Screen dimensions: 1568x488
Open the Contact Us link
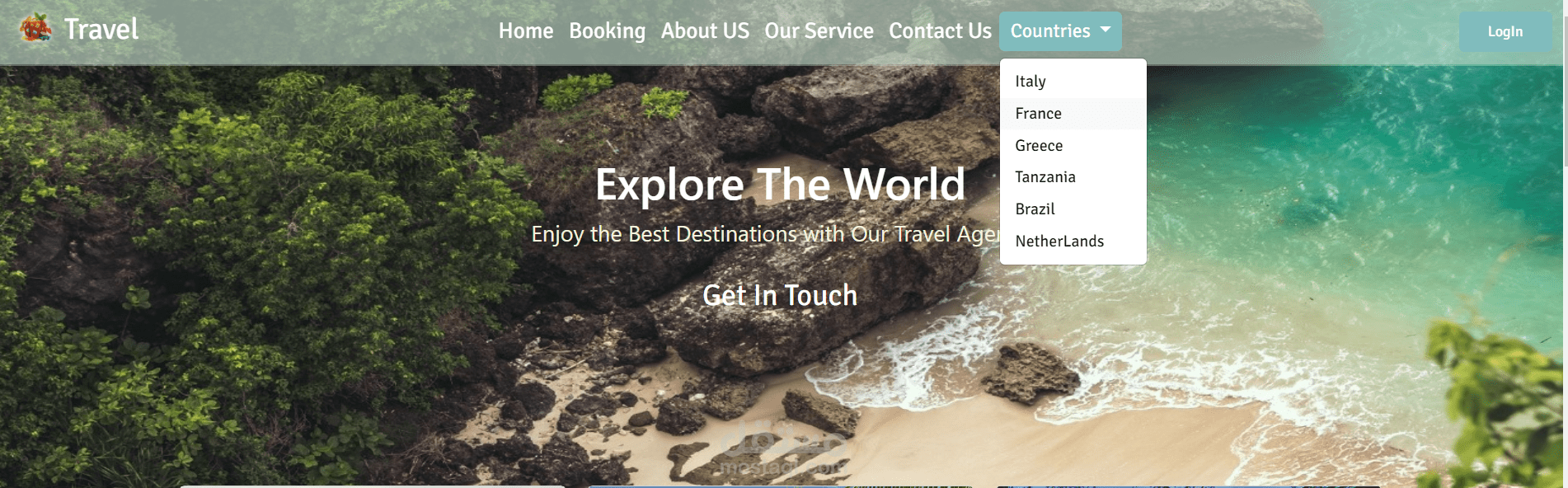click(x=940, y=31)
